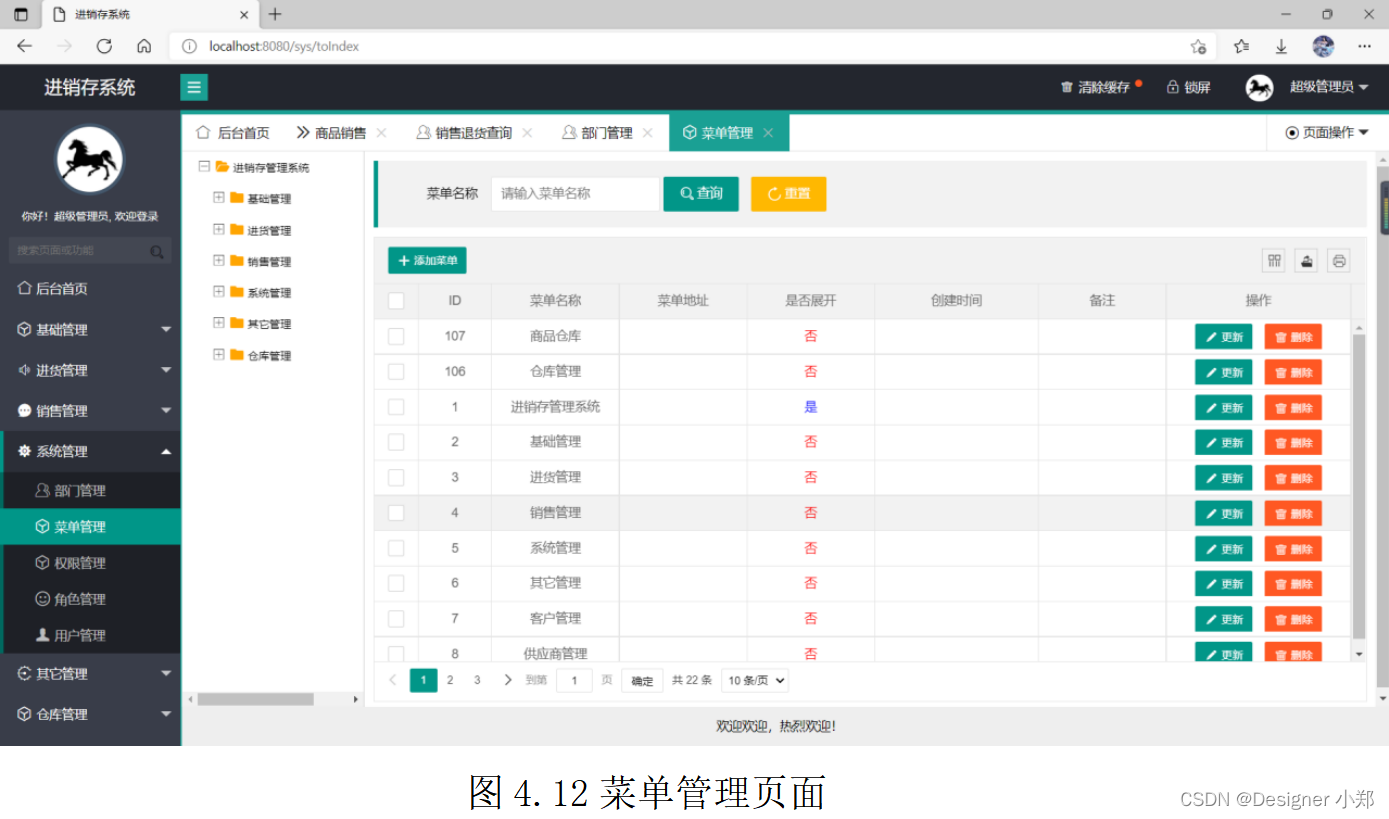Open the browser more options ellipsis menu
The width and height of the screenshot is (1389, 819).
(x=1365, y=46)
